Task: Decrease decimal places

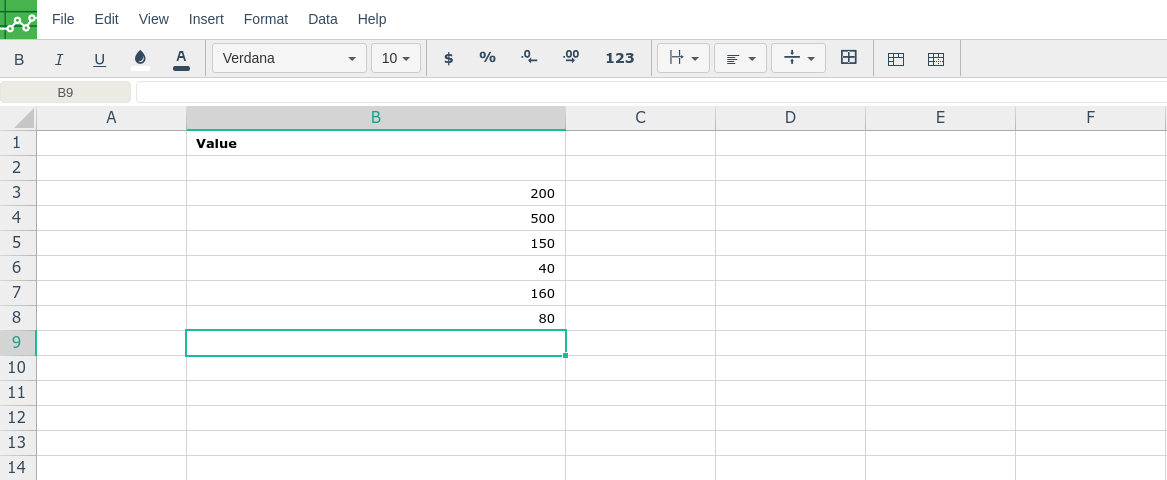Action: click(529, 58)
